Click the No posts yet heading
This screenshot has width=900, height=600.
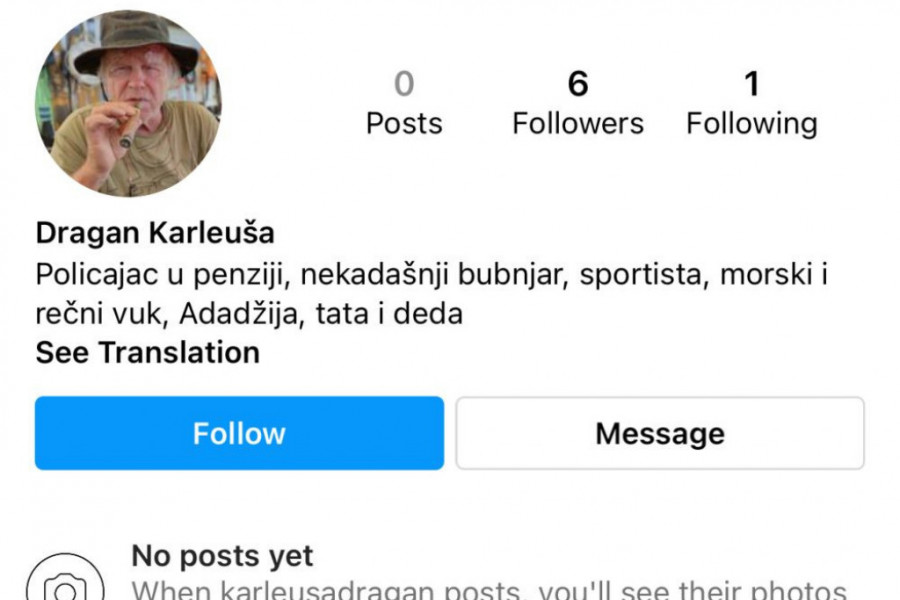pos(222,556)
